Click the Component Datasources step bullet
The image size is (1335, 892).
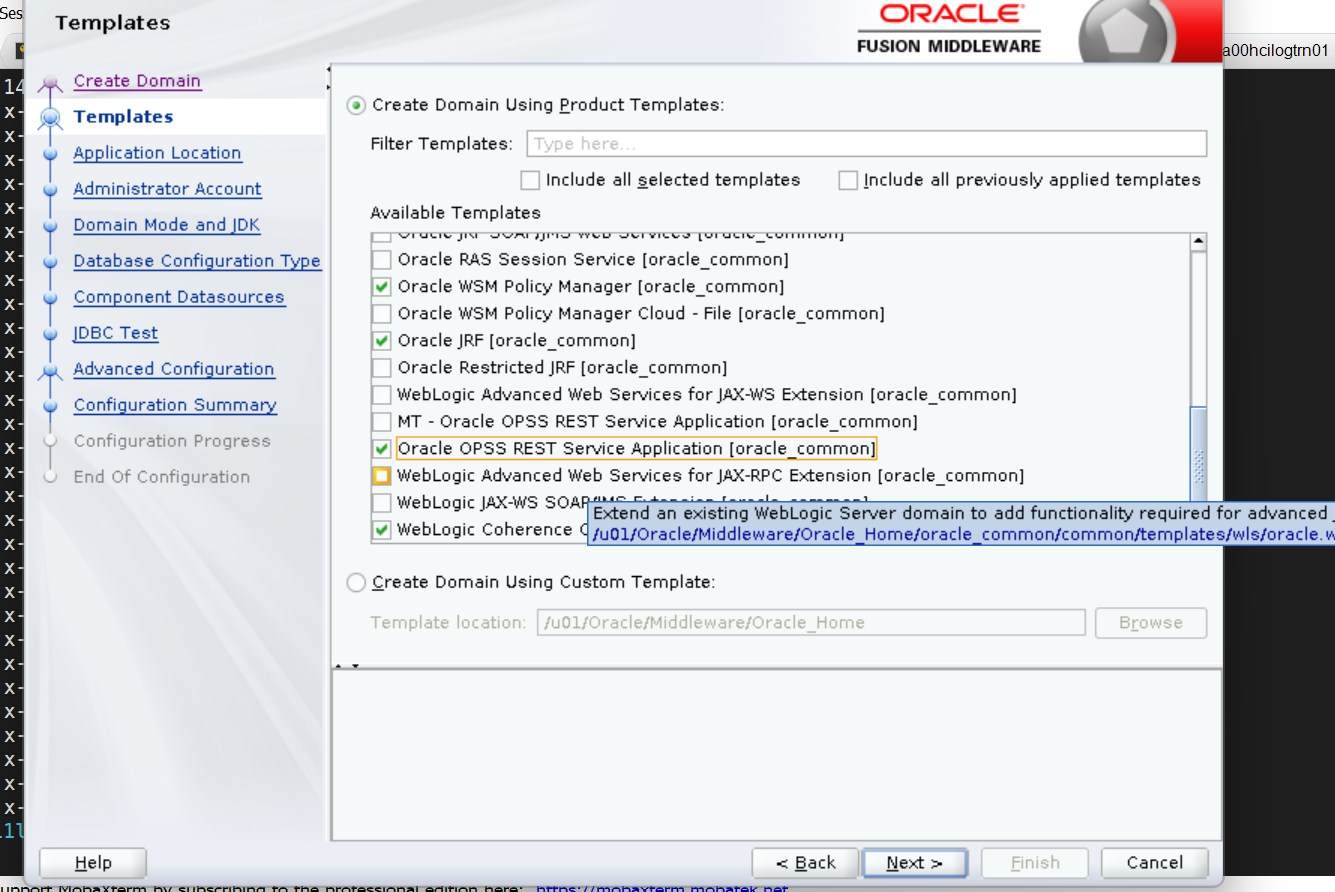(x=50, y=298)
